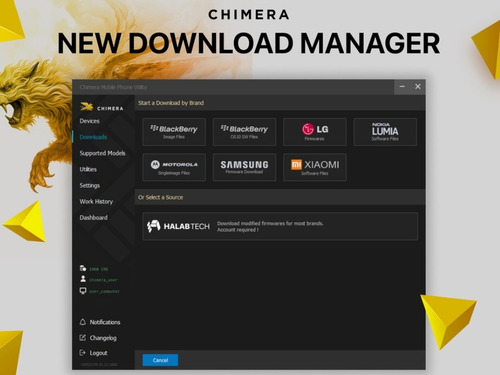Click the credits icon in sidebar
The height and width of the screenshot is (375, 500).
tap(83, 268)
